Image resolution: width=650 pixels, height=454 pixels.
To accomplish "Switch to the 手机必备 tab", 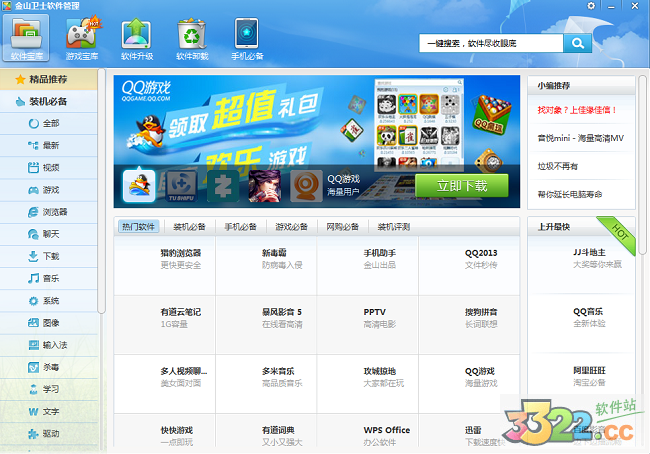I will coord(240,227).
